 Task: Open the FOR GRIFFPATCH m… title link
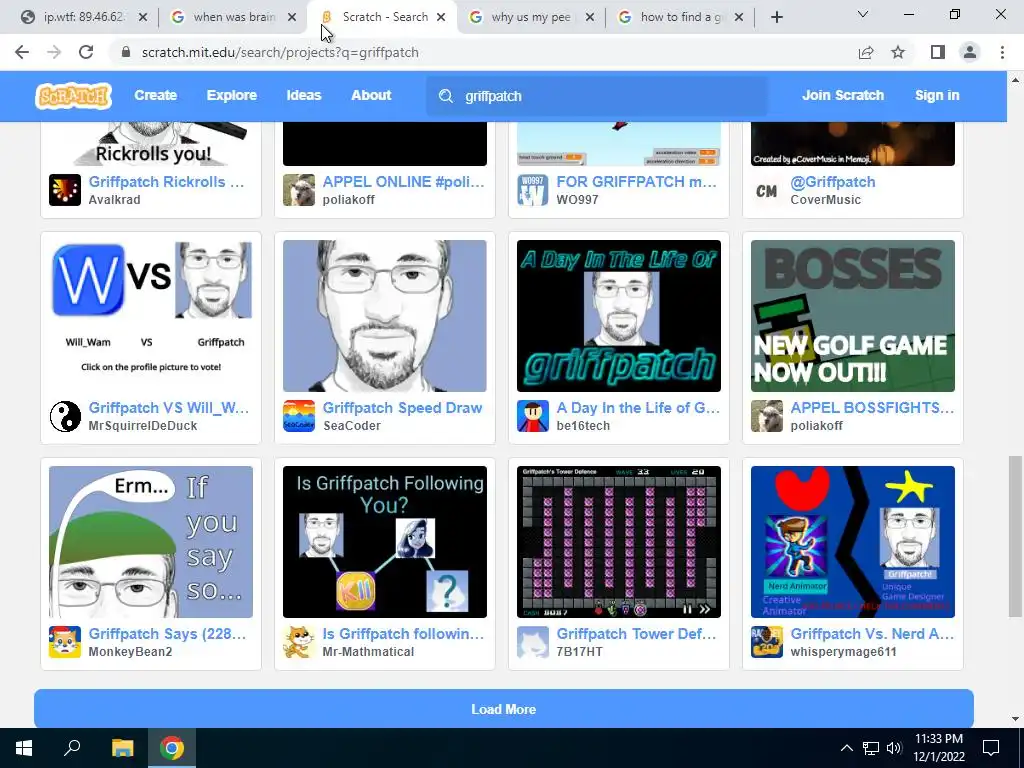636,182
